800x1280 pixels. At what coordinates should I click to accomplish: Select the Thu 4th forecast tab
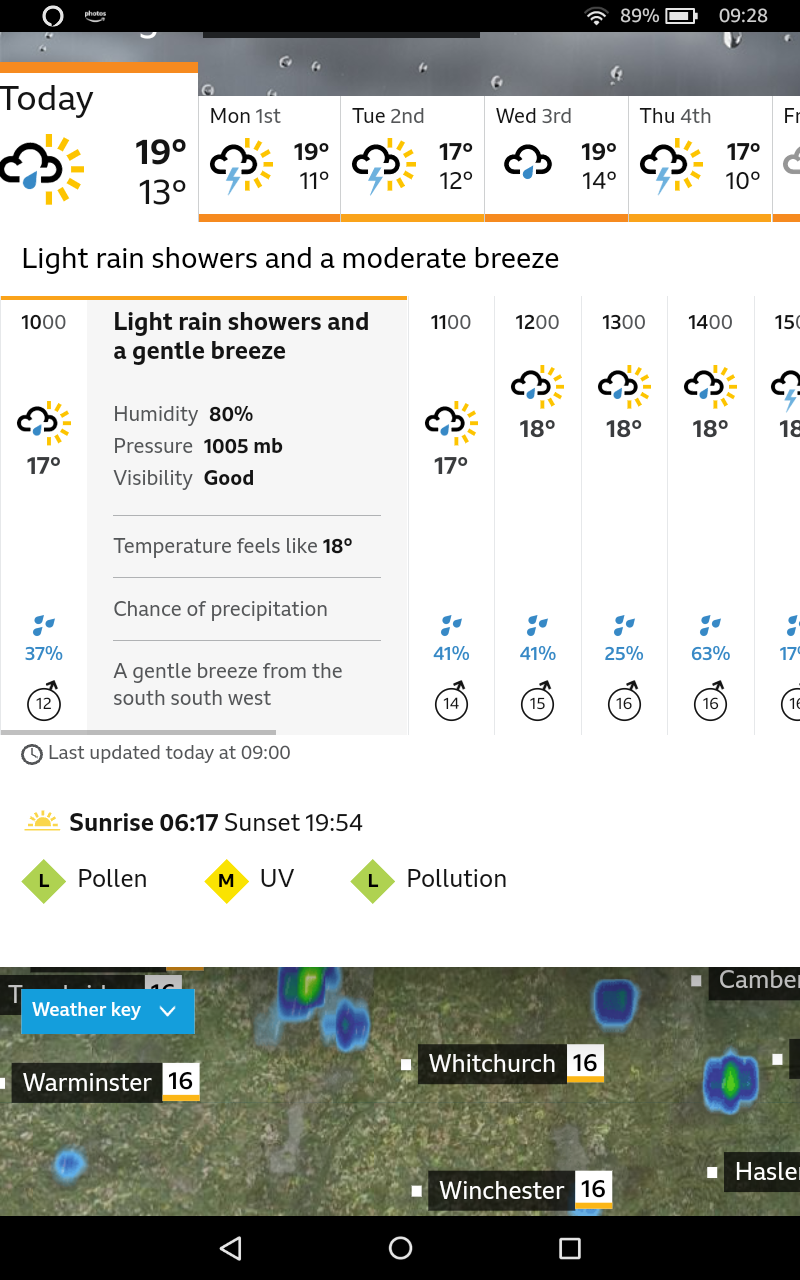point(700,157)
